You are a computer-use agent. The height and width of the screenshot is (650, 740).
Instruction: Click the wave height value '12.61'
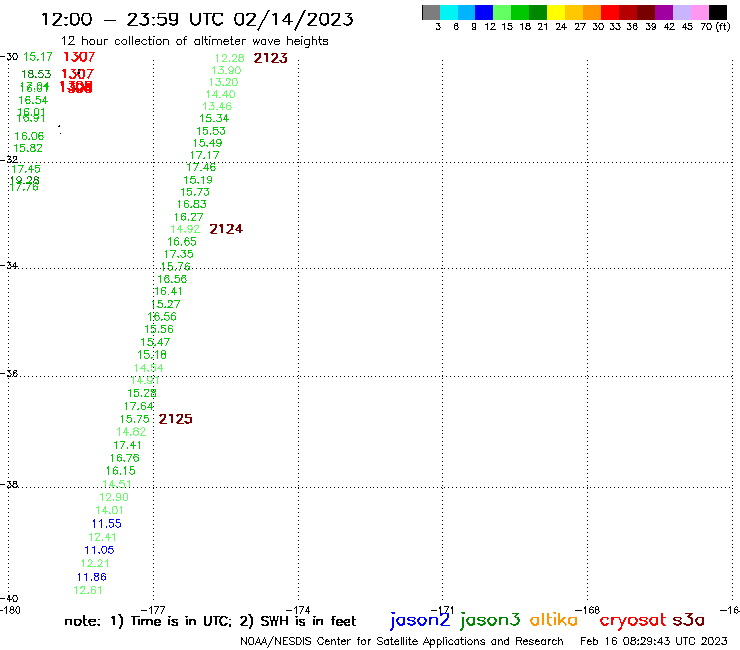click(88, 590)
